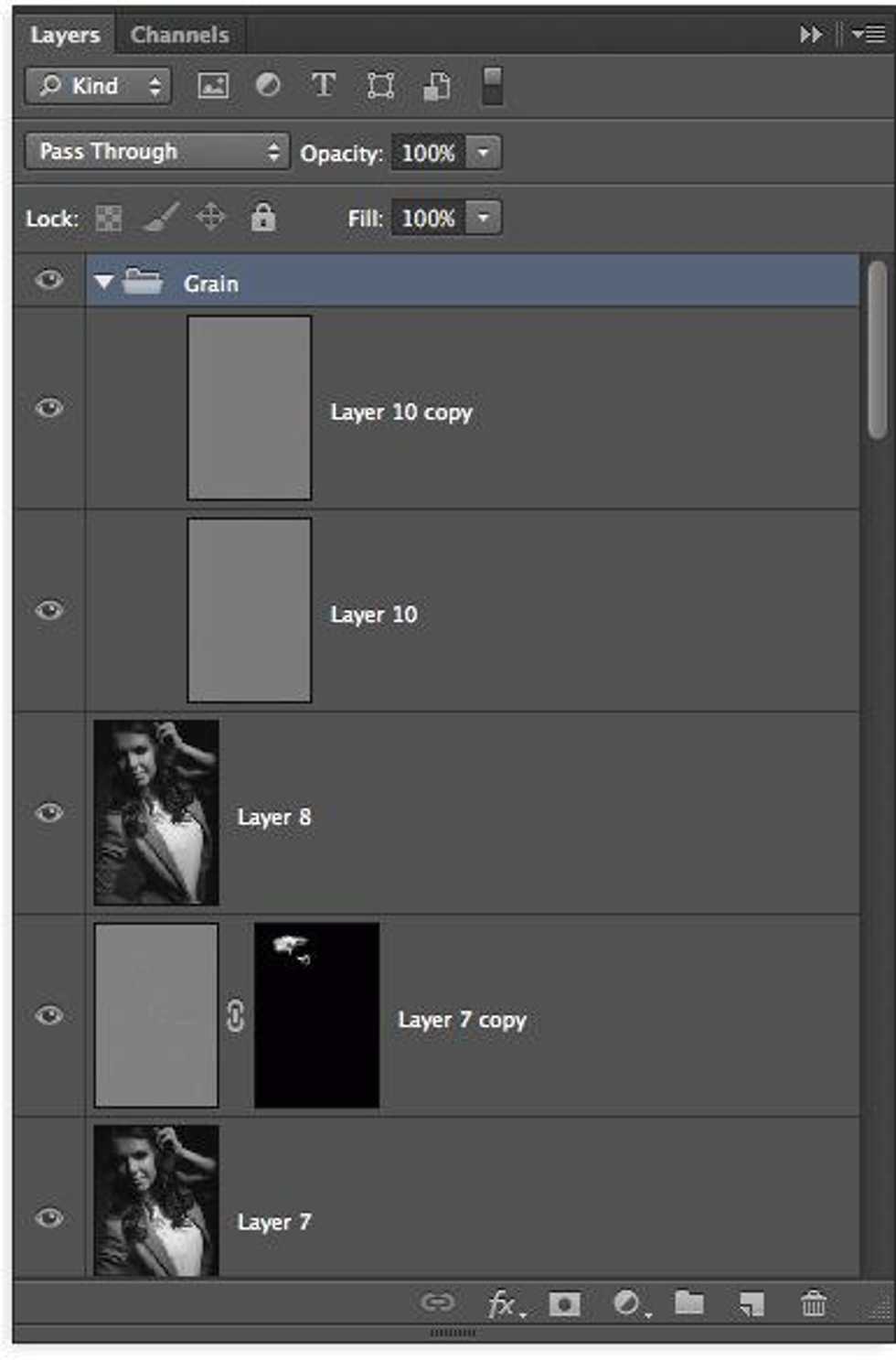Filter for adjustment layers icon
Viewport: 896px width, 1360px height.
[x=268, y=86]
